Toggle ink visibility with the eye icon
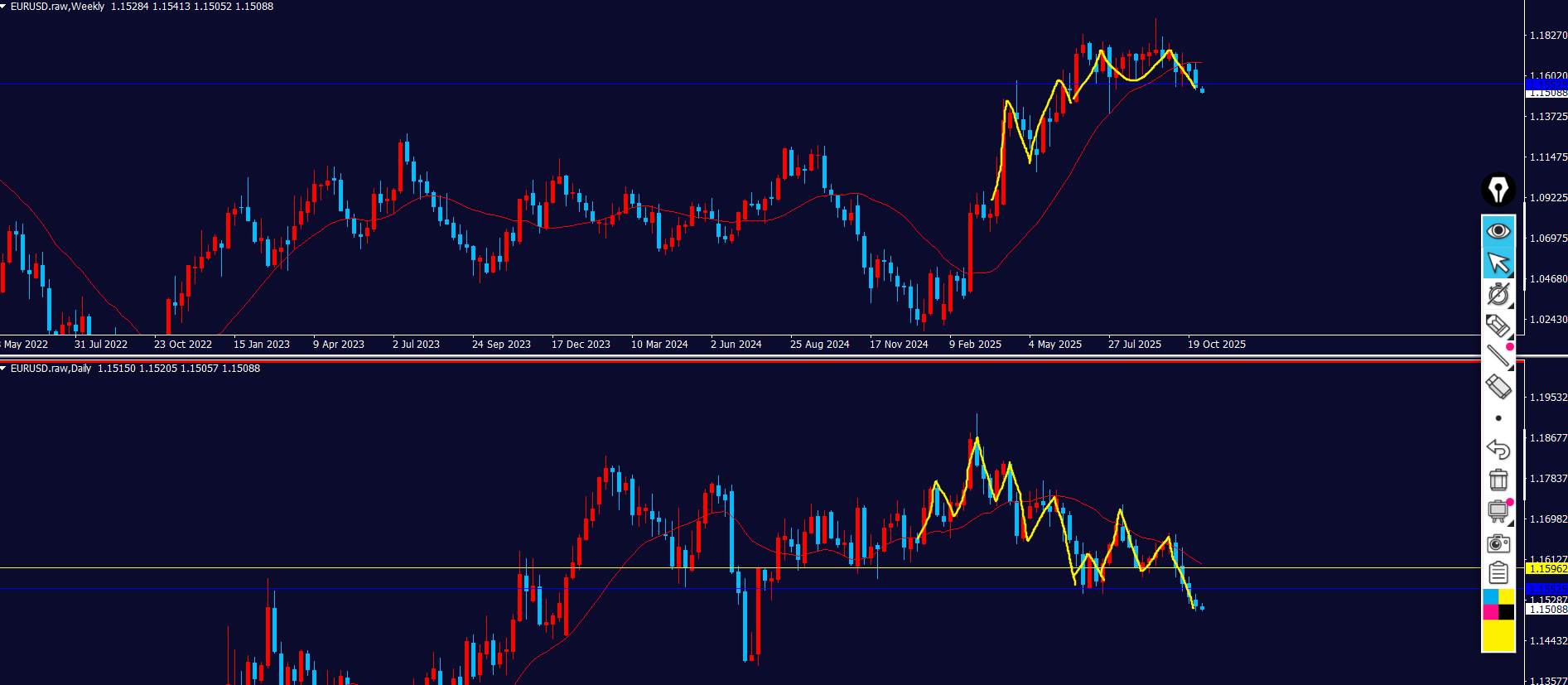The height and width of the screenshot is (685, 1568). point(1498,231)
